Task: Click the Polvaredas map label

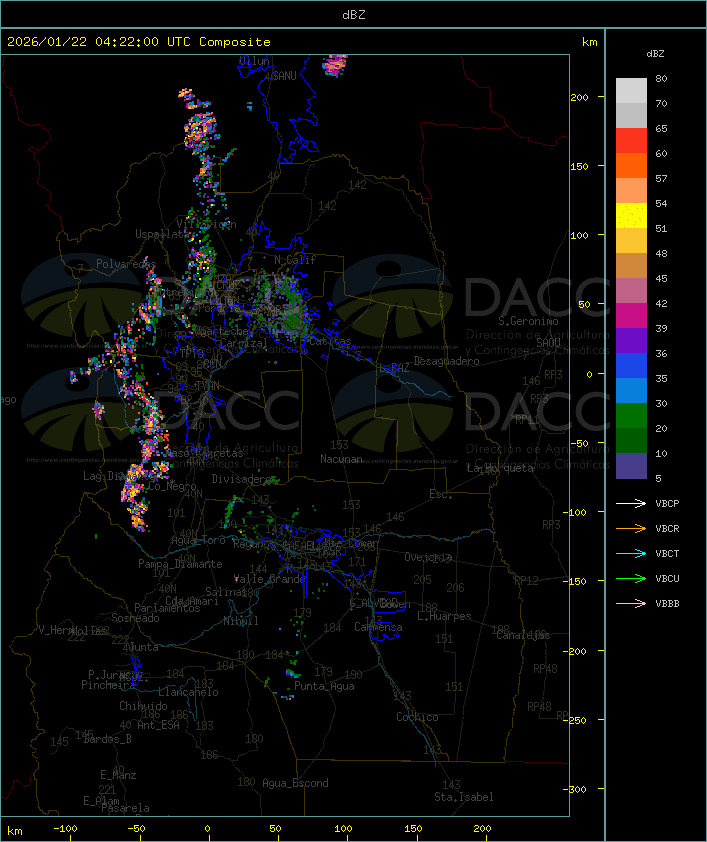Action: point(126,264)
